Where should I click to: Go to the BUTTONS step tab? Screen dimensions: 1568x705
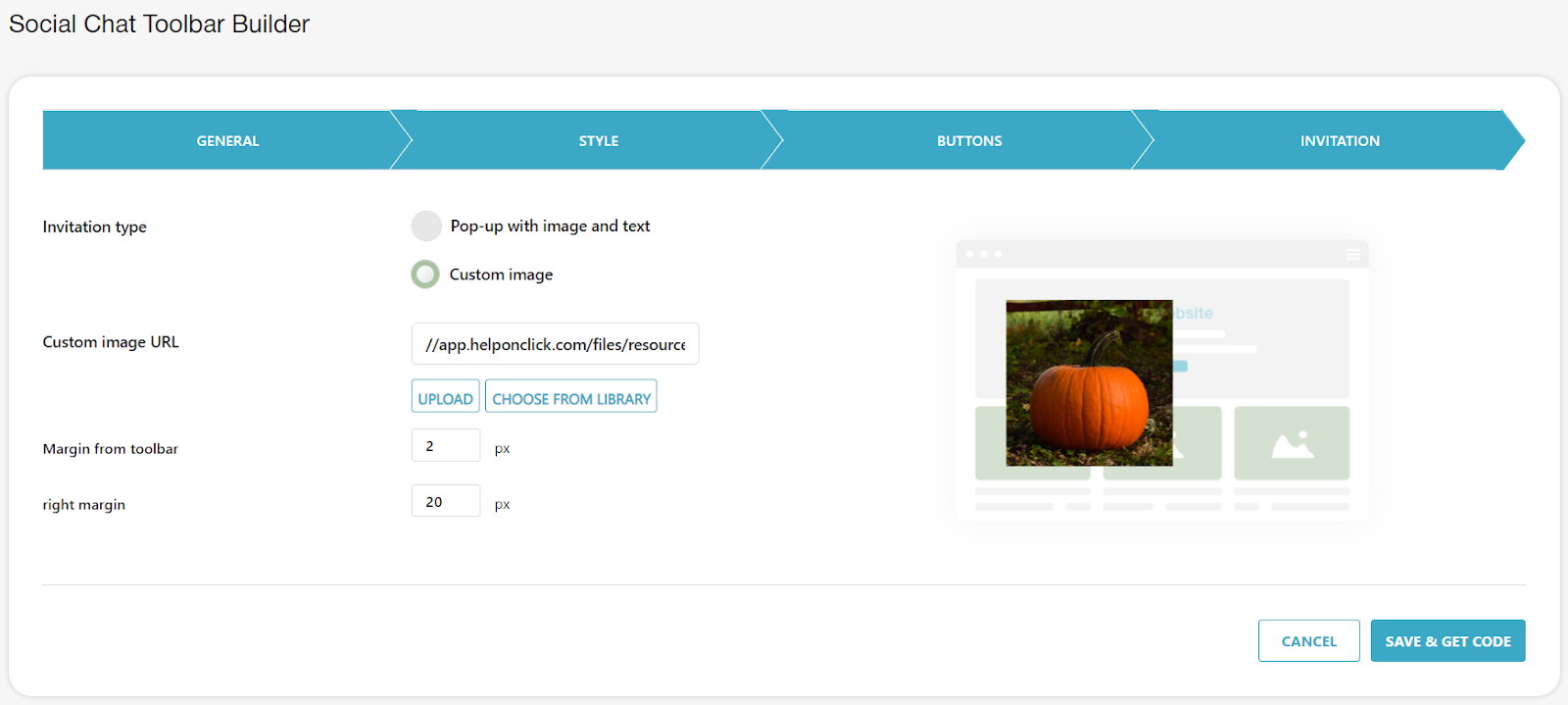(968, 140)
